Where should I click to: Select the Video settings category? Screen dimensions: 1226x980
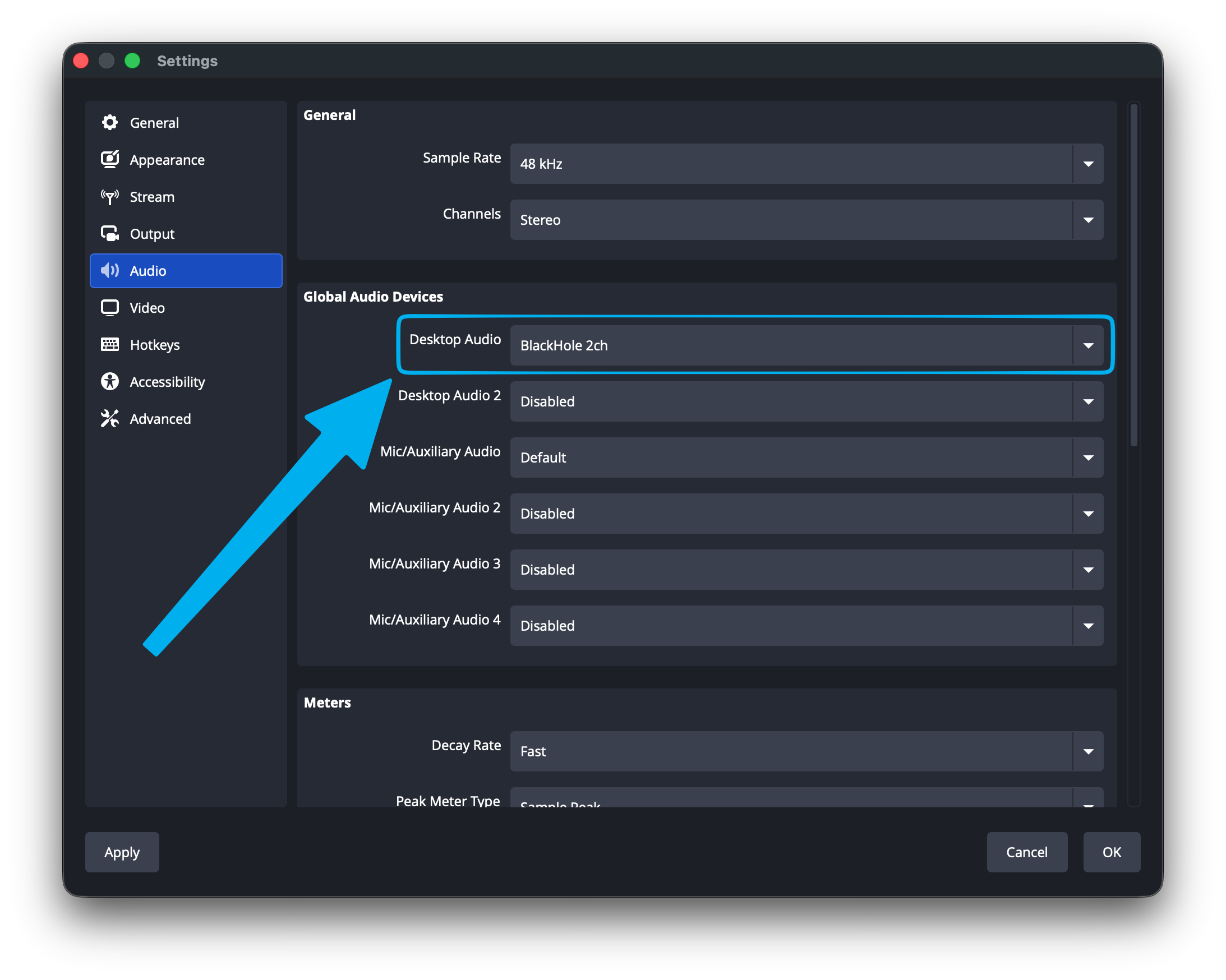(186, 308)
